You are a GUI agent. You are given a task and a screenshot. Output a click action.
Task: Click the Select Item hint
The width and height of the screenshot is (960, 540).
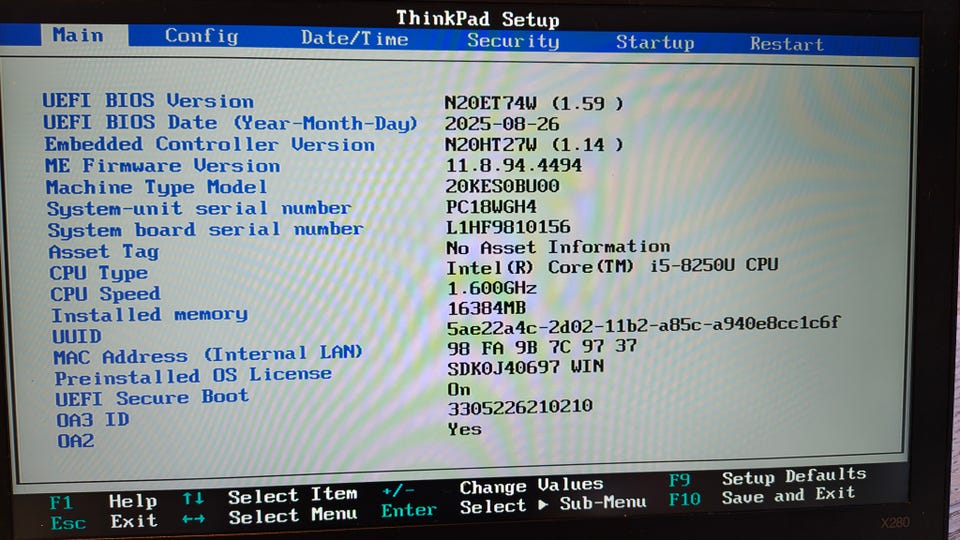tap(293, 495)
